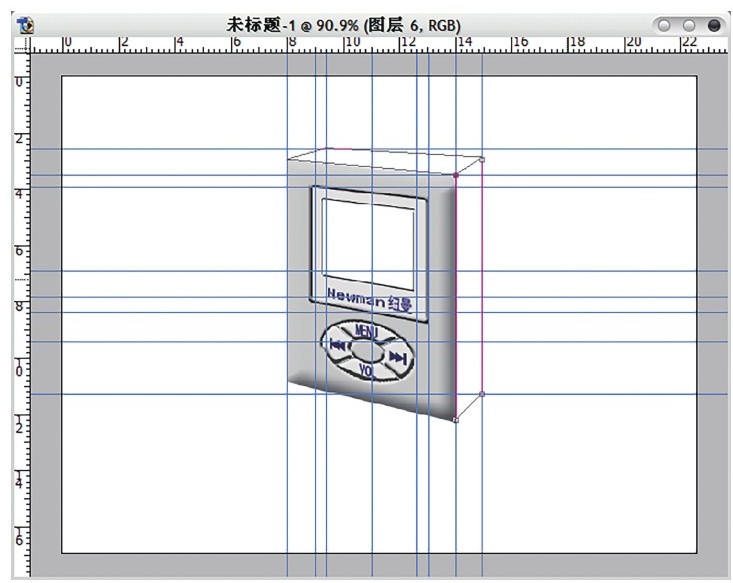Click the VOL label on the player wheel
The width and height of the screenshot is (733, 583).
point(367,371)
